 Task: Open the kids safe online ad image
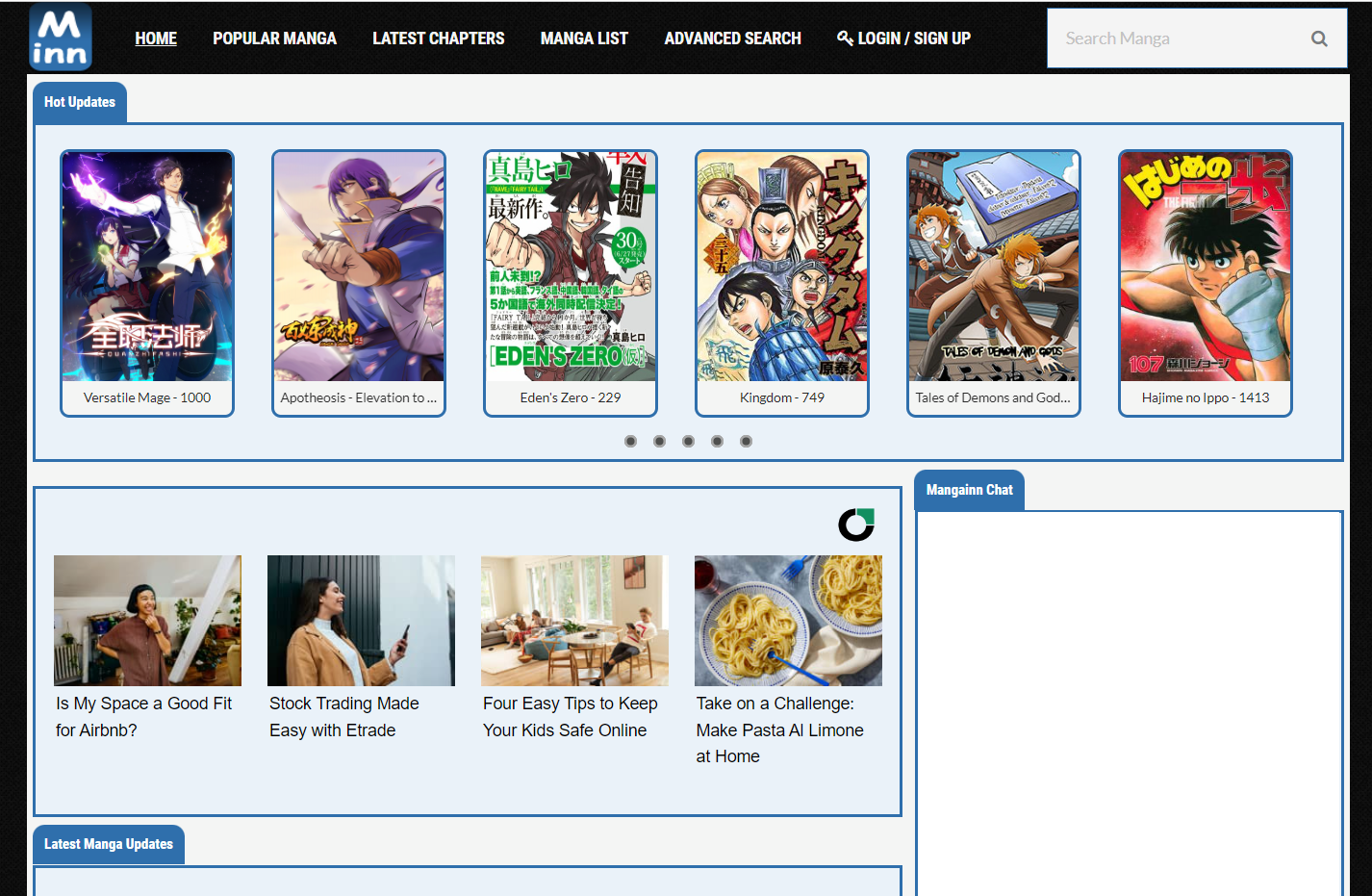574,621
